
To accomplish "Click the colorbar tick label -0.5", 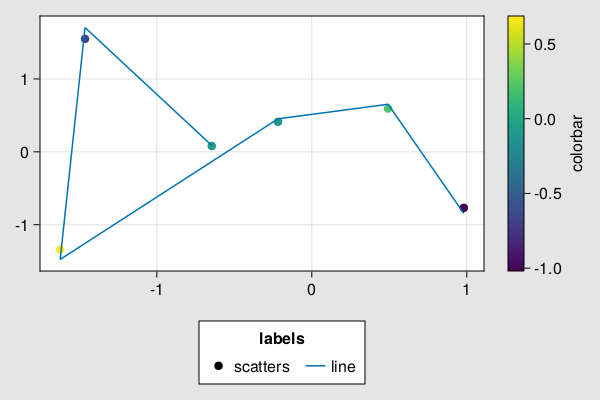I will [548, 194].
